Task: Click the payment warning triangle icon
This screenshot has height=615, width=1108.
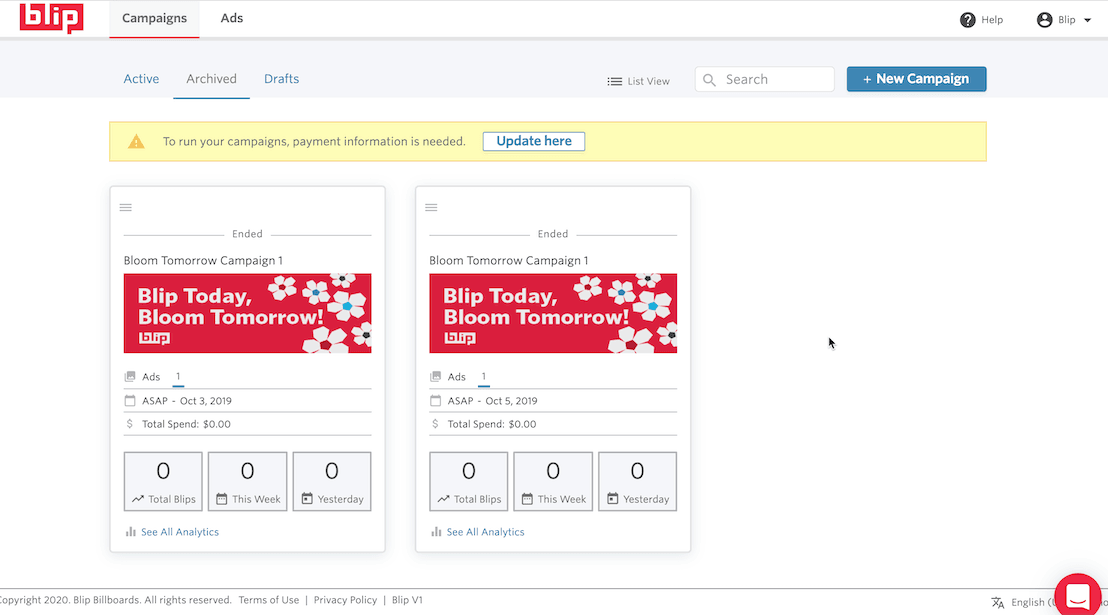Action: point(136,141)
